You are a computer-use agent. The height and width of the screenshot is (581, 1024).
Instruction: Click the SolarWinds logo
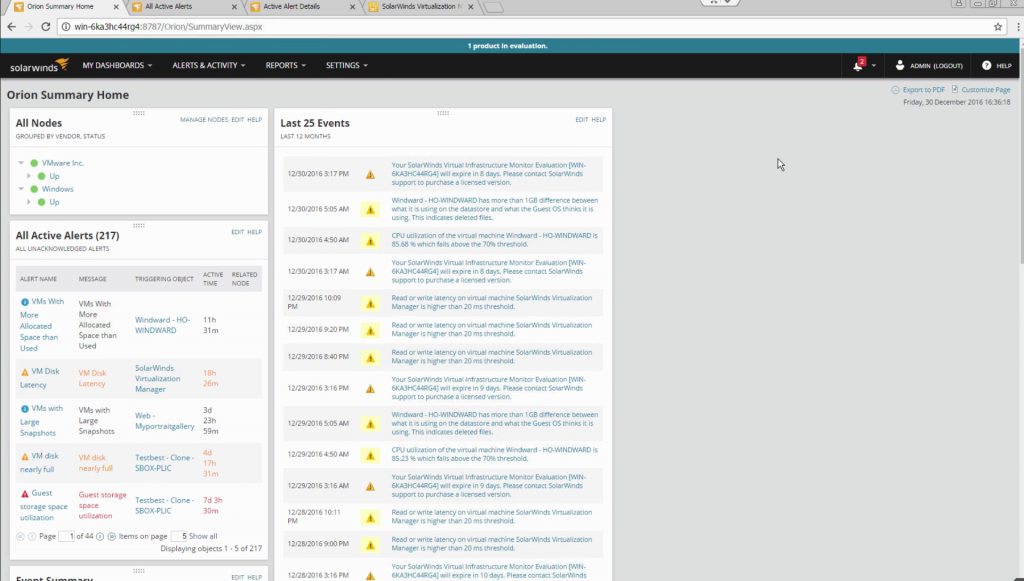pos(39,65)
